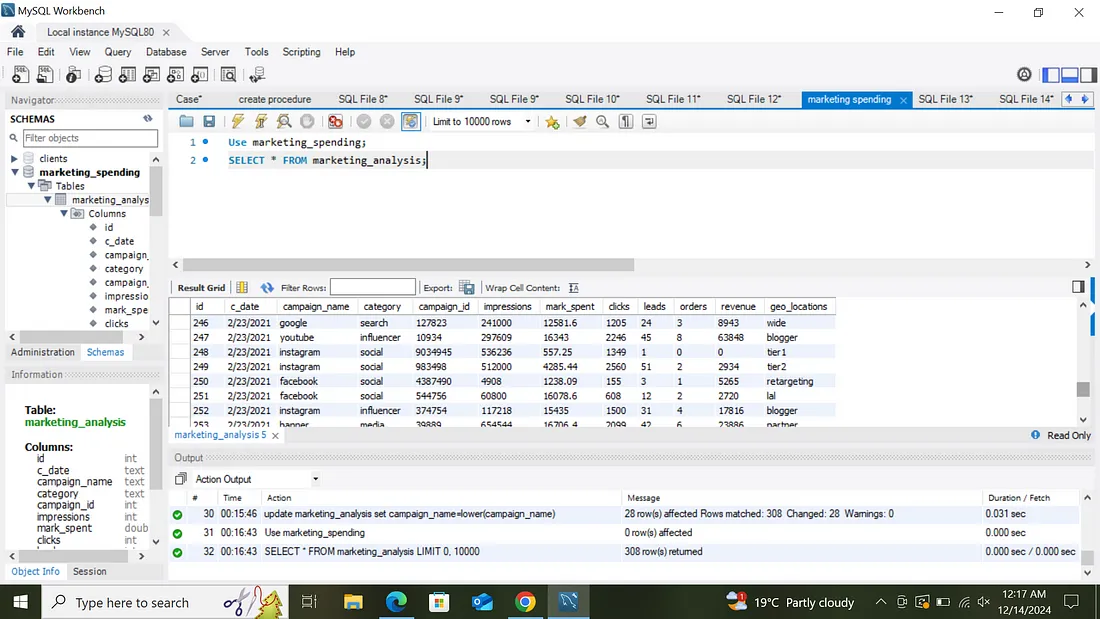Click the add to snippets star icon

[x=552, y=121]
